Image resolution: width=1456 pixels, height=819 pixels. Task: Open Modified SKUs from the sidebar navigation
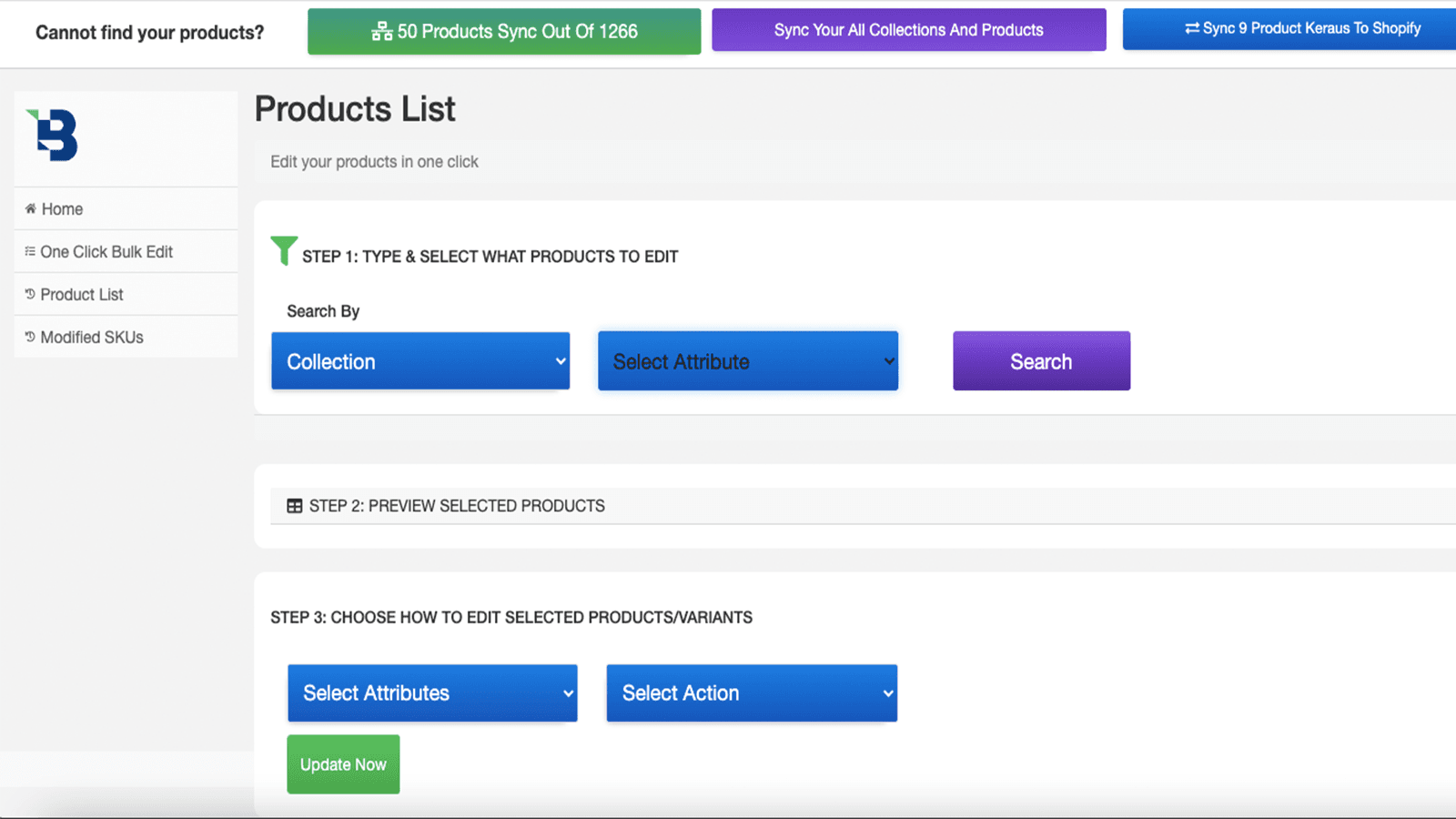coord(91,336)
